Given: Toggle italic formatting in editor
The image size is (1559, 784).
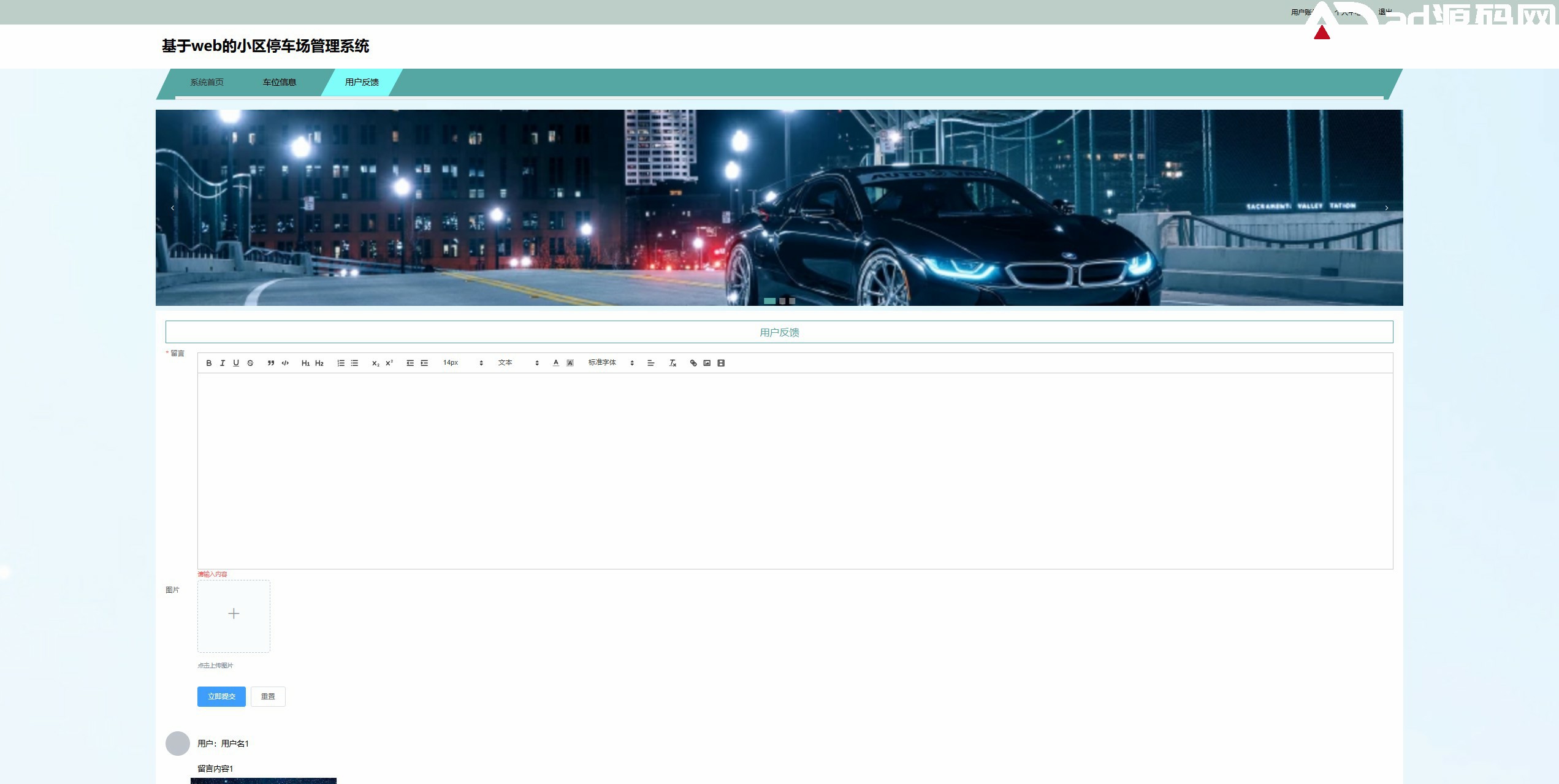Looking at the screenshot, I should point(223,363).
